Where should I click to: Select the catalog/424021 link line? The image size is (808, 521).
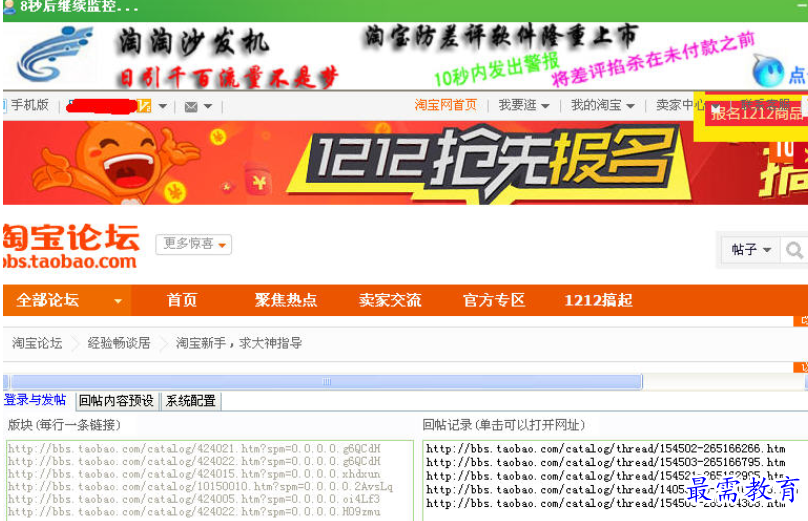194,449
